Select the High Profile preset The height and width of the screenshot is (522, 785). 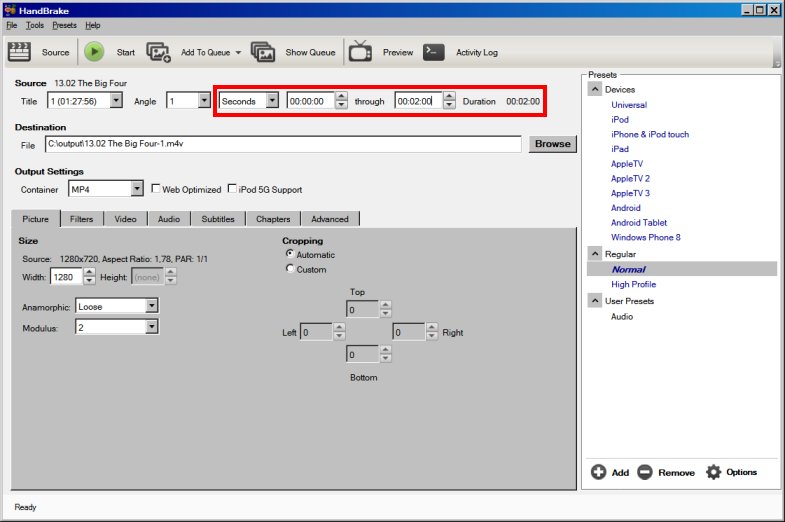(633, 284)
